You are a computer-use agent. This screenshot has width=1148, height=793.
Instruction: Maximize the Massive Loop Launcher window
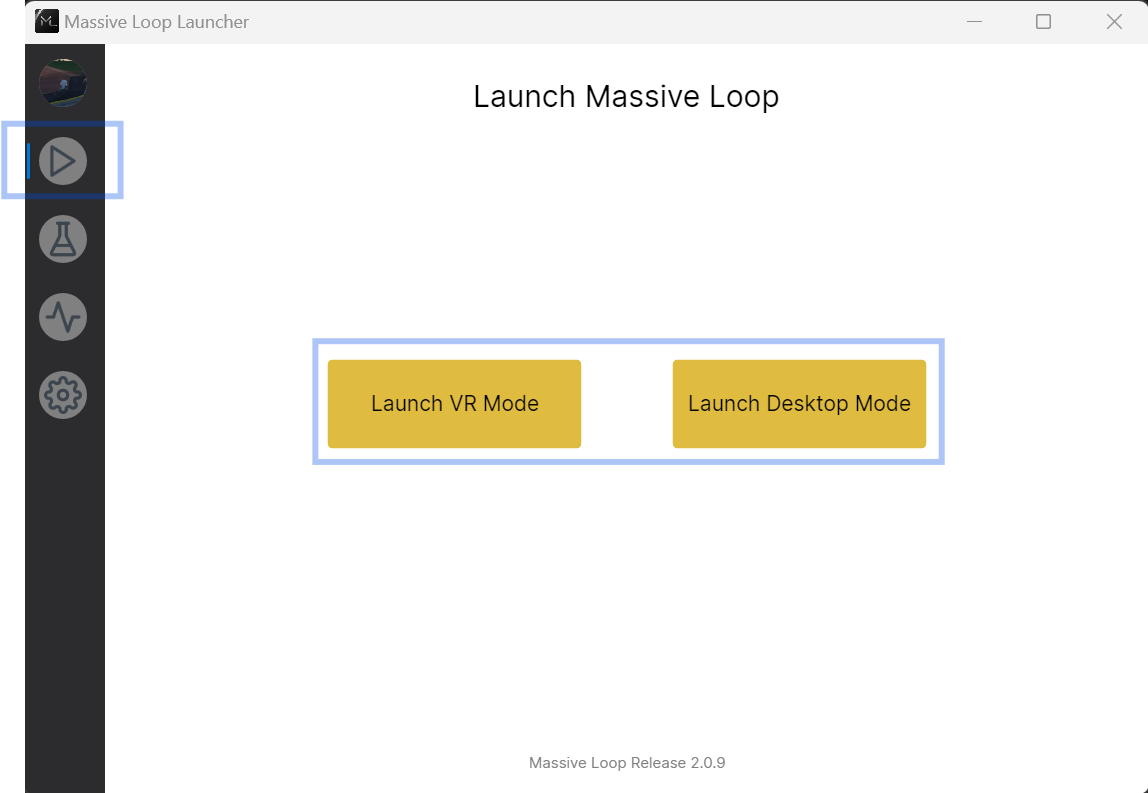[x=1043, y=22]
